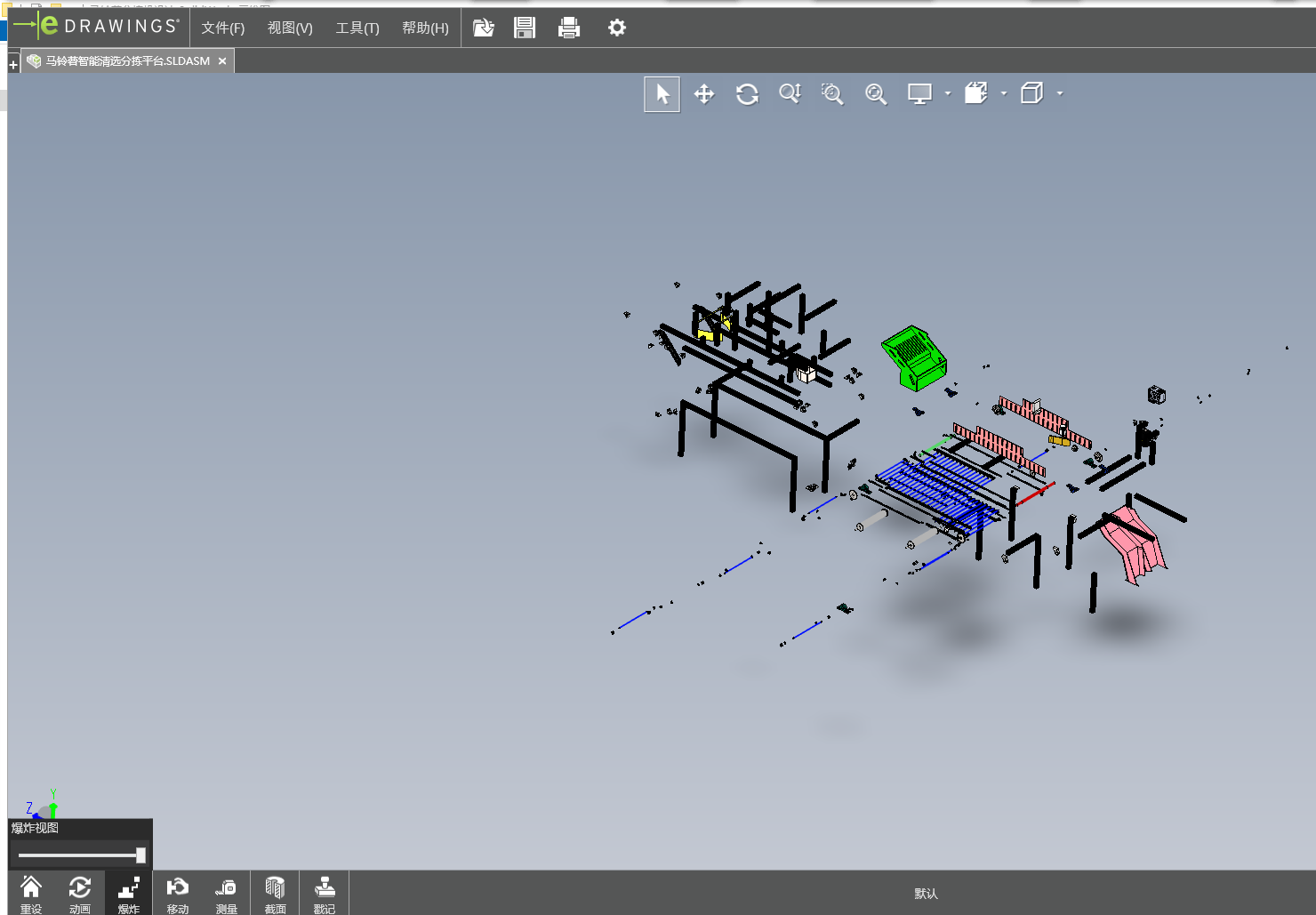The height and width of the screenshot is (915, 1316).
Task: Open the 帮助(H) menu
Action: pos(425,28)
